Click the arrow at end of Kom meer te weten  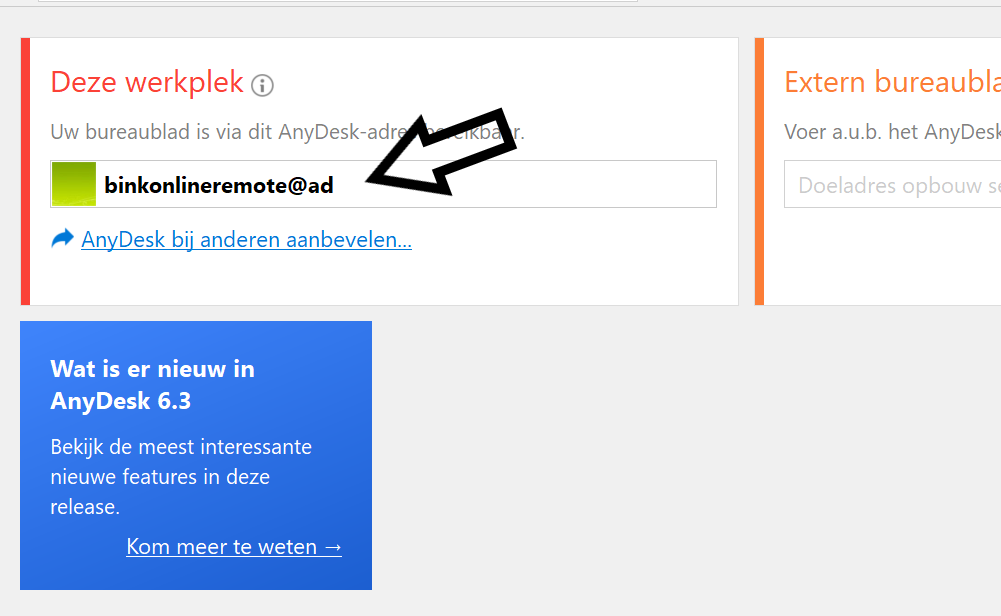333,547
